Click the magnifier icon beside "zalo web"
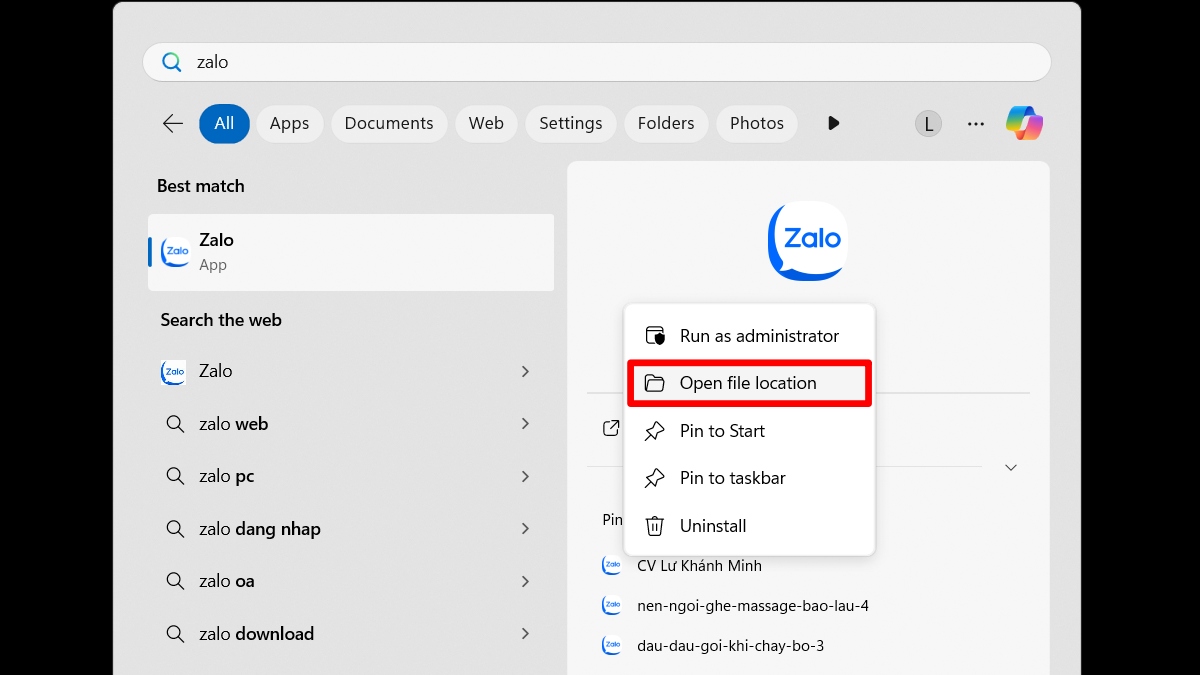This screenshot has height=675, width=1200. 175,424
